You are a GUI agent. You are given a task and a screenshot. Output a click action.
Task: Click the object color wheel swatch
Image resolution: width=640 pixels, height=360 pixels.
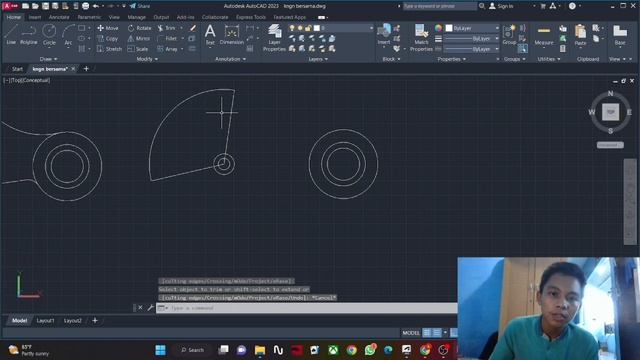[x=438, y=28]
